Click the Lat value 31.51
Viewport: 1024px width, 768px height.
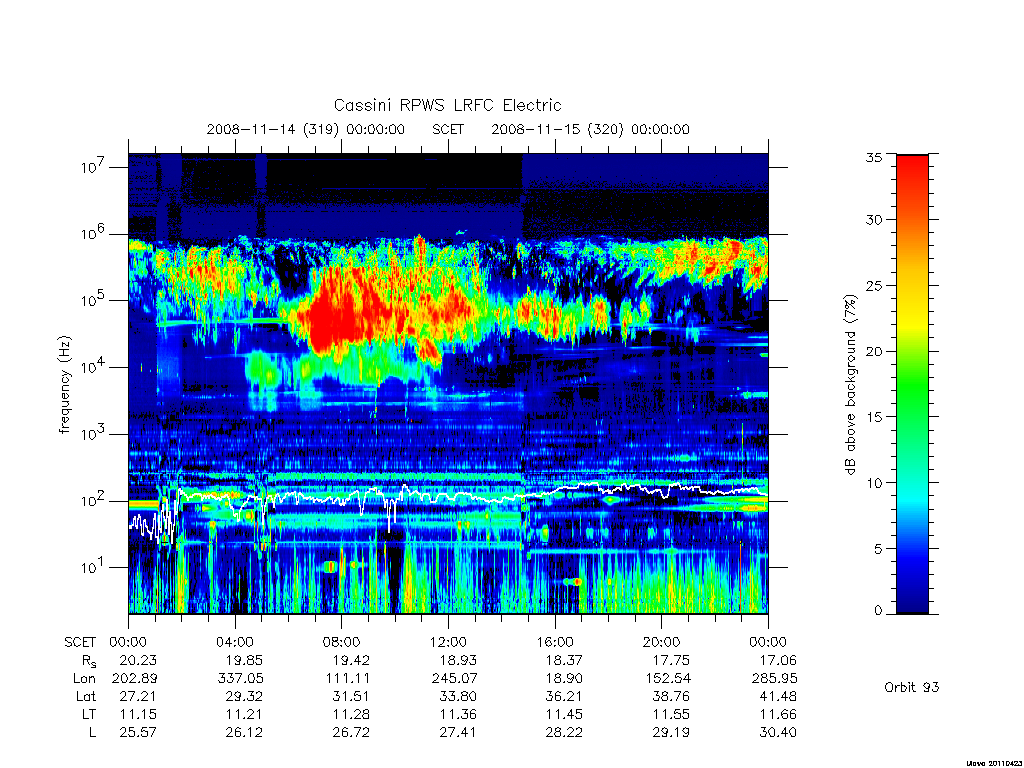coord(351,697)
